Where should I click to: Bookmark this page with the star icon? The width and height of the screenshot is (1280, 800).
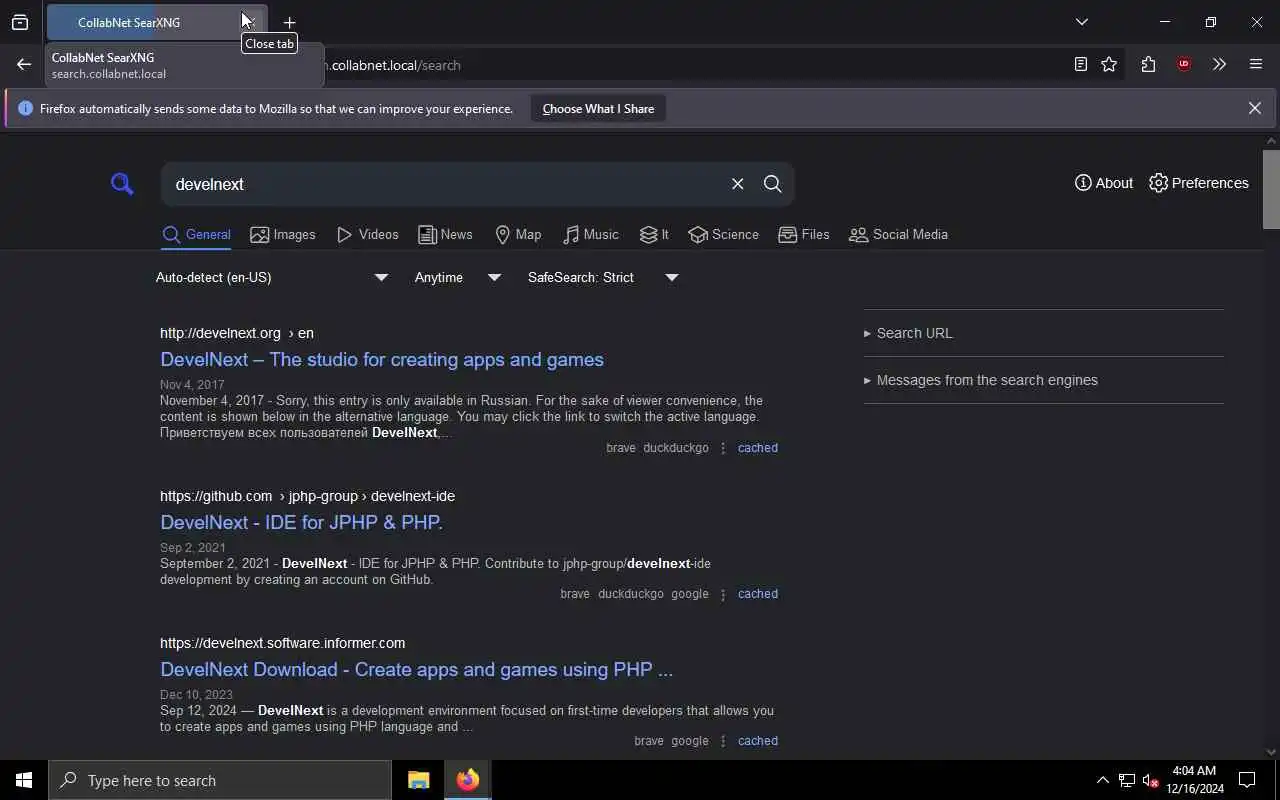(1109, 64)
